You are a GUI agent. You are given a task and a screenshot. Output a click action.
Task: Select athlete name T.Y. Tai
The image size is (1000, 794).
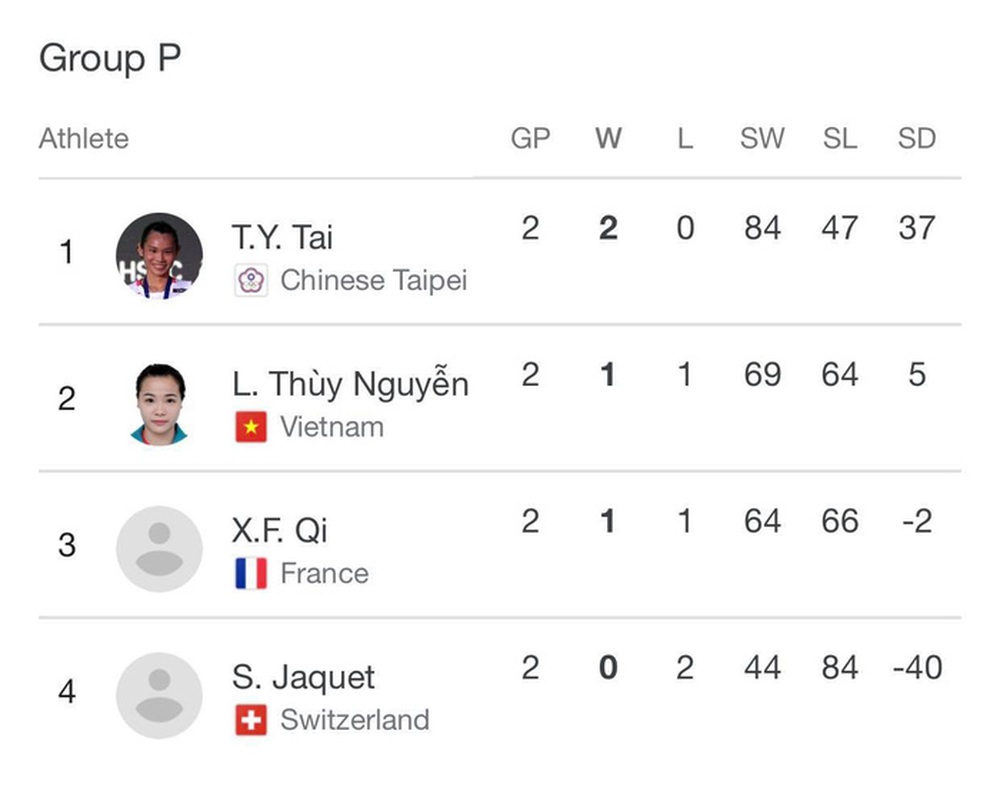(282, 237)
